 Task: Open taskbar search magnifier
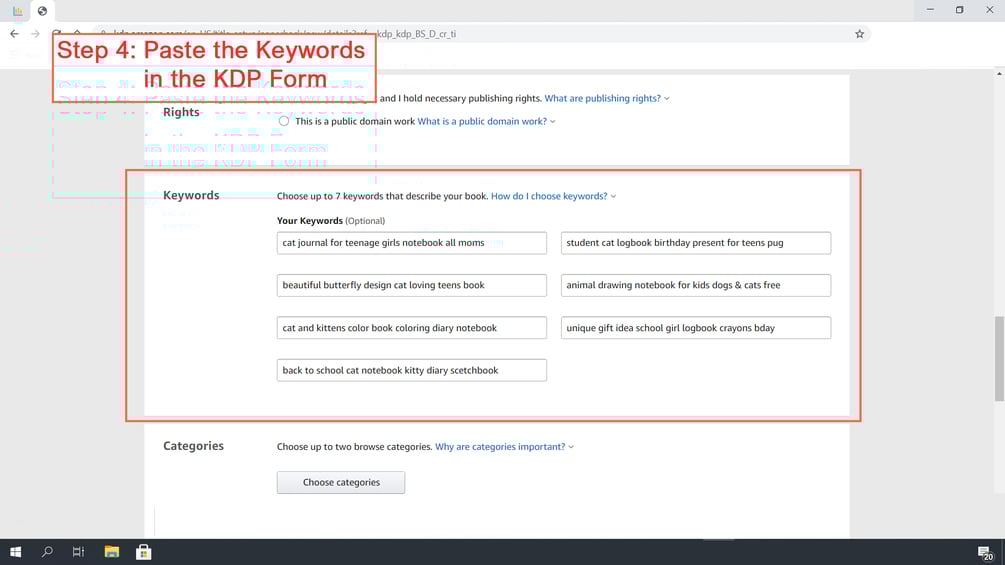(47, 552)
